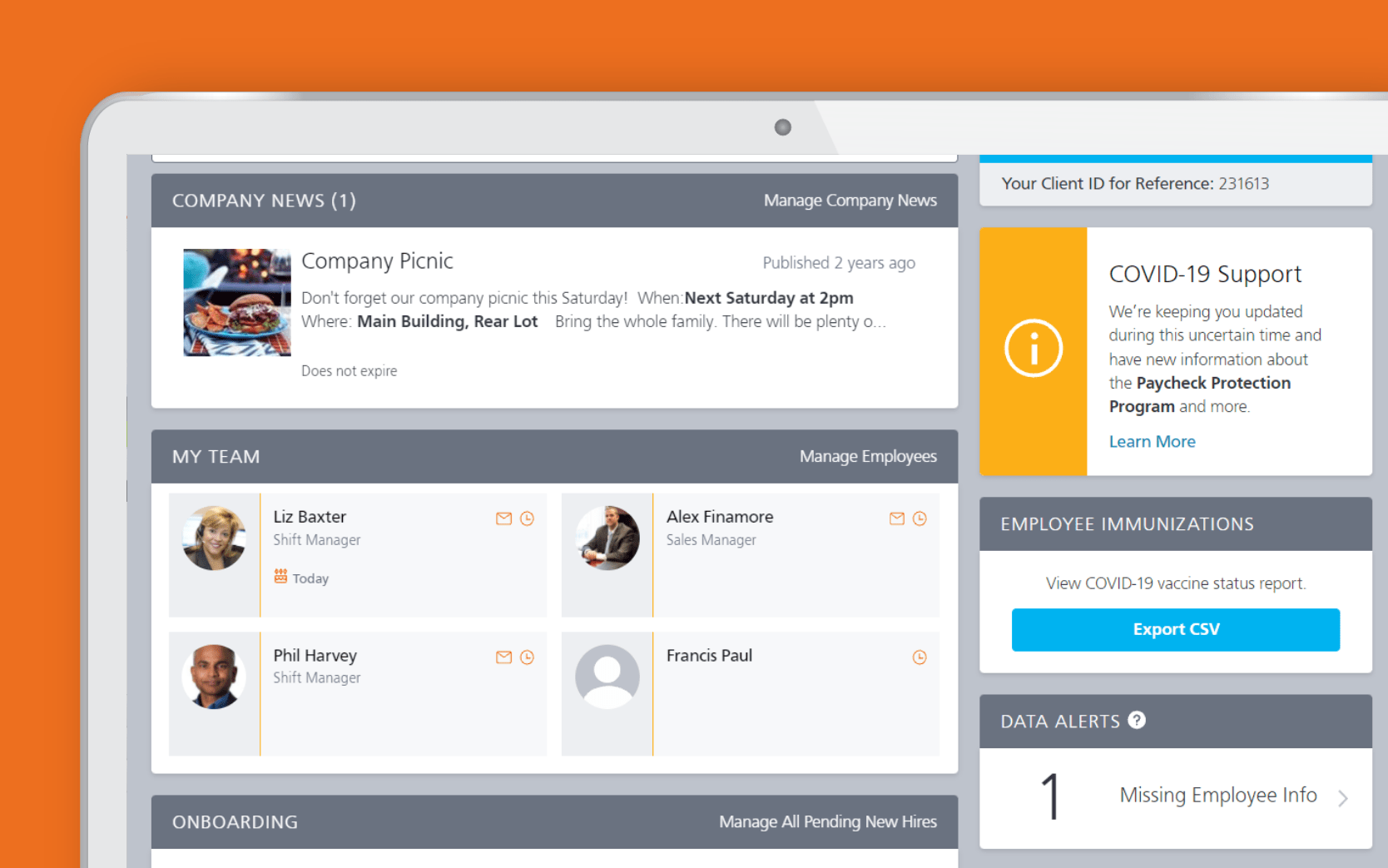The width and height of the screenshot is (1388, 868).
Task: Open Francis Paul's placeholder avatar
Action: [607, 677]
